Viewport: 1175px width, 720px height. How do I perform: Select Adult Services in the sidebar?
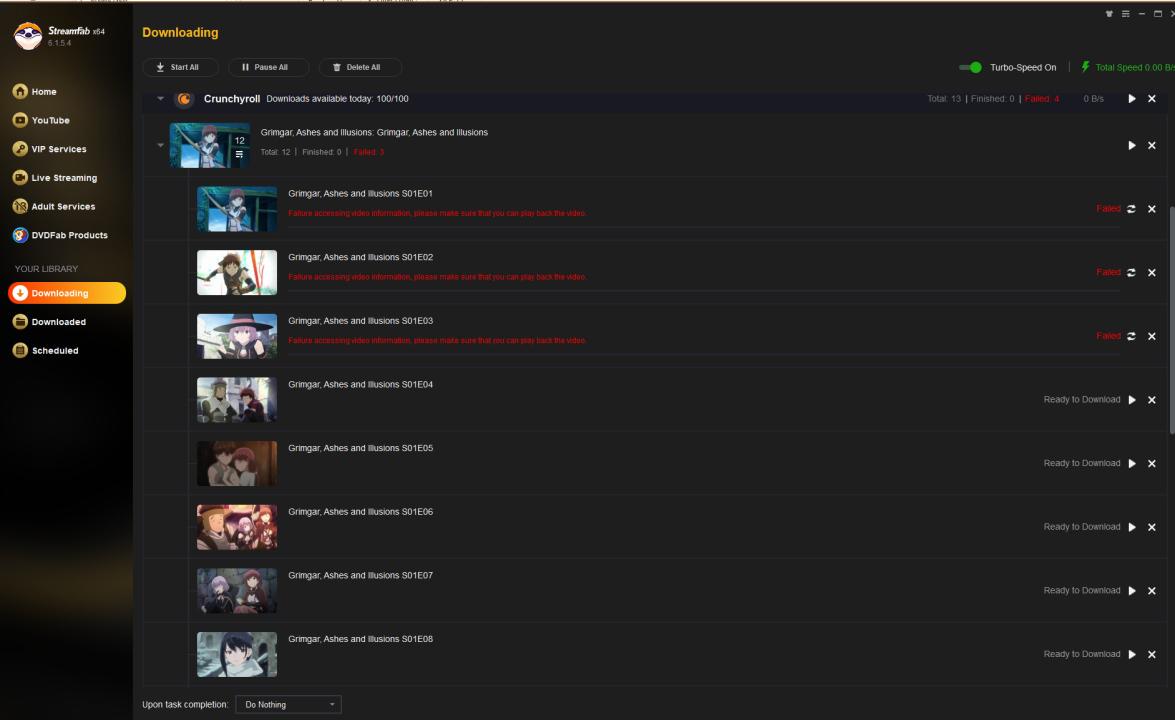[x=54, y=206]
